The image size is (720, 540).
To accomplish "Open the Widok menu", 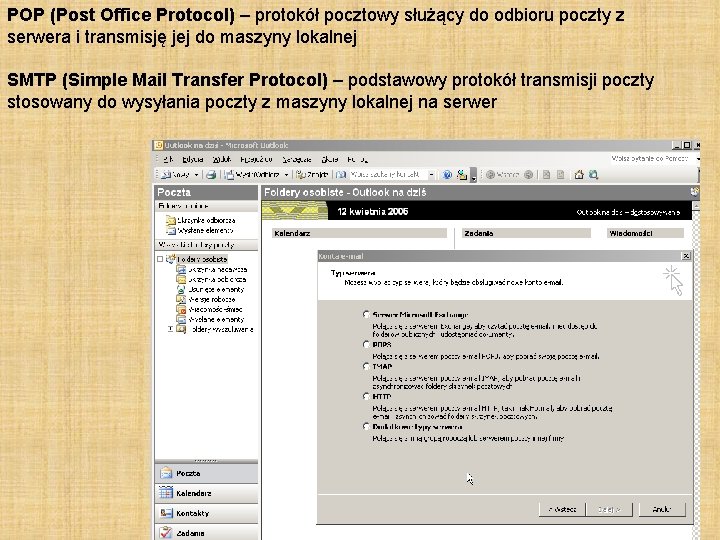I will coord(222,159).
